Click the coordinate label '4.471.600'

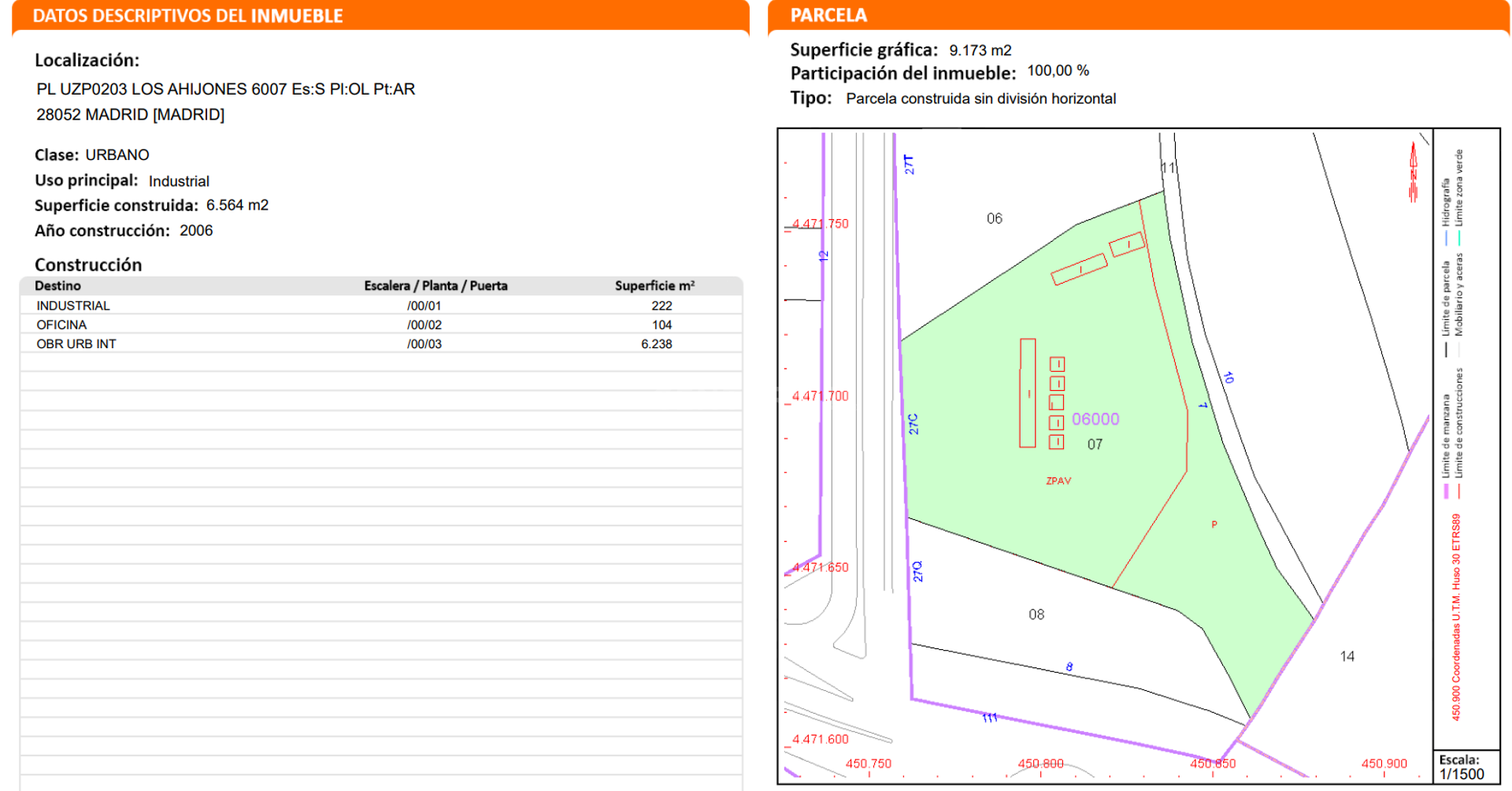[x=820, y=739]
